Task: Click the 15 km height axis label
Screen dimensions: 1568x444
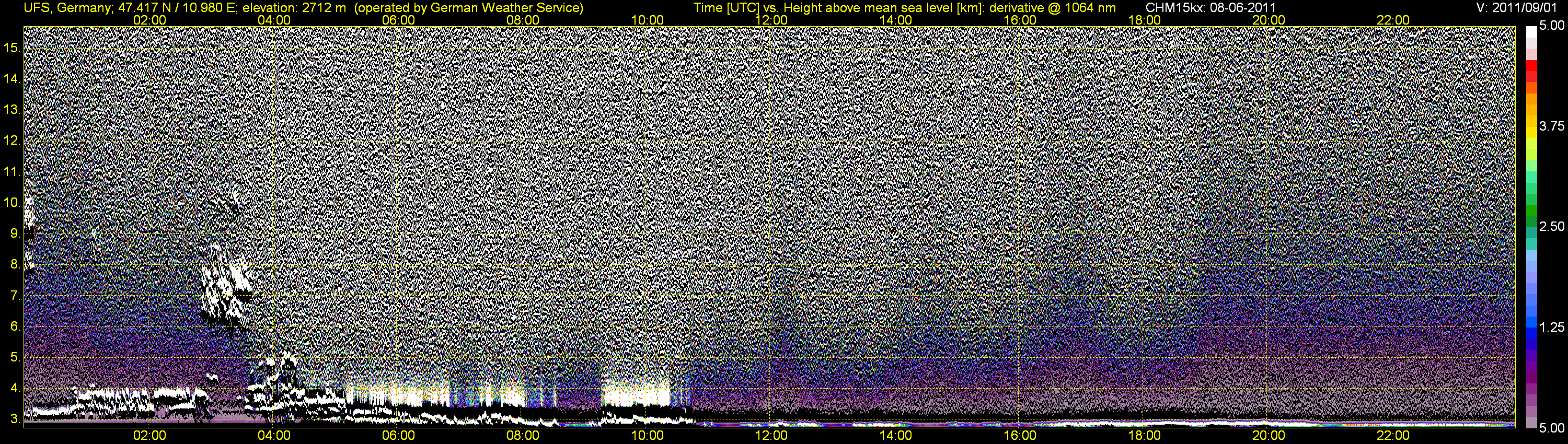Action: [x=12, y=48]
